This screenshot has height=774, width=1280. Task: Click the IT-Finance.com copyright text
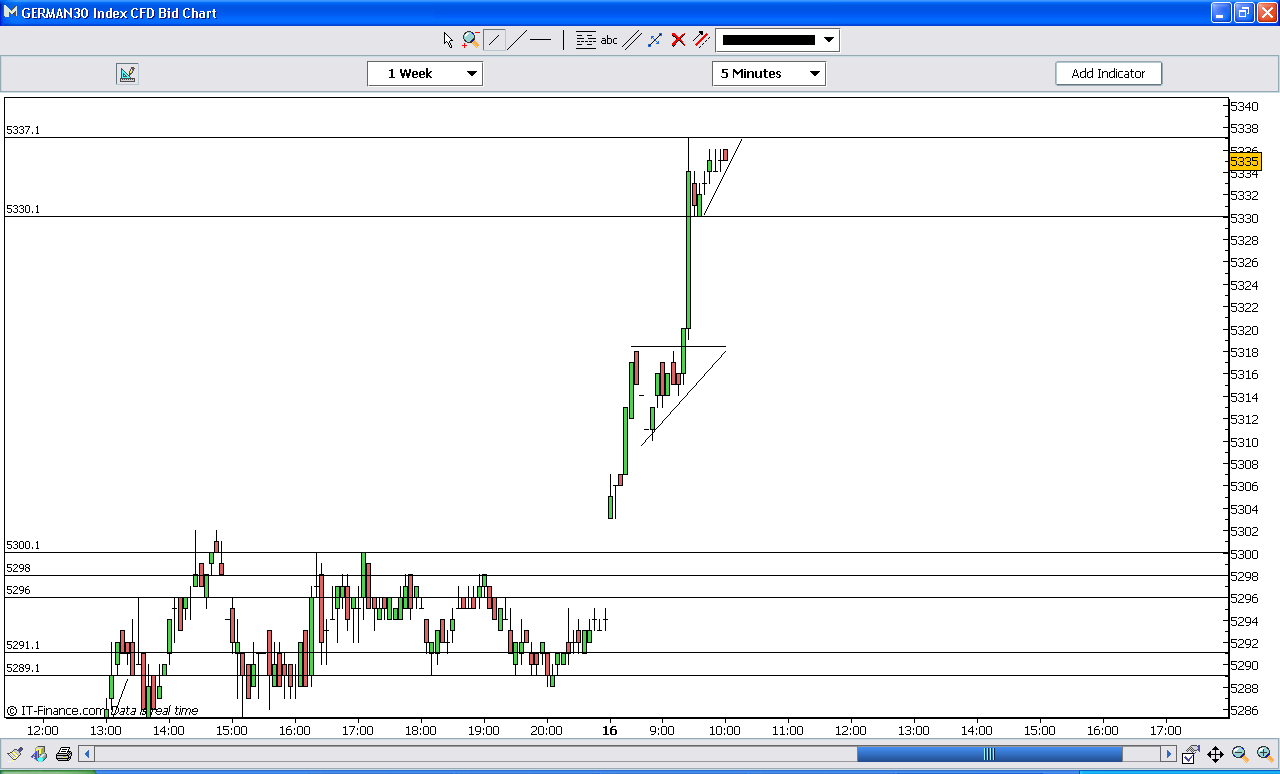[56, 711]
